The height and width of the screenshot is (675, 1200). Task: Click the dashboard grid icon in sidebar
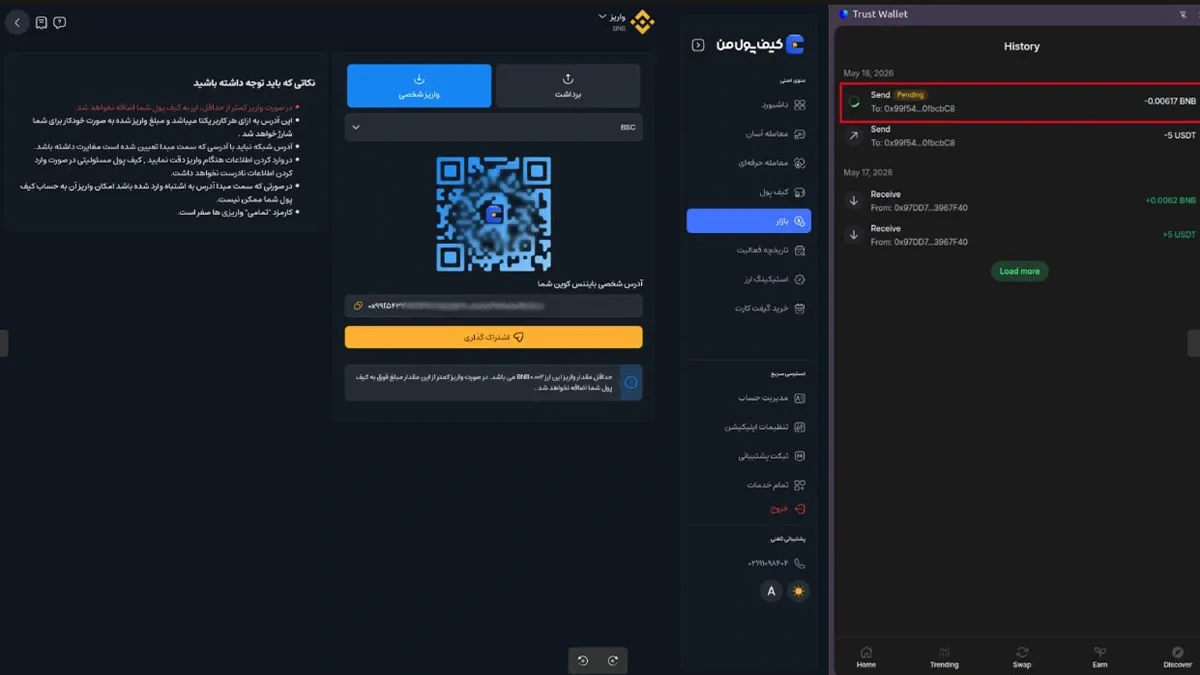point(799,104)
